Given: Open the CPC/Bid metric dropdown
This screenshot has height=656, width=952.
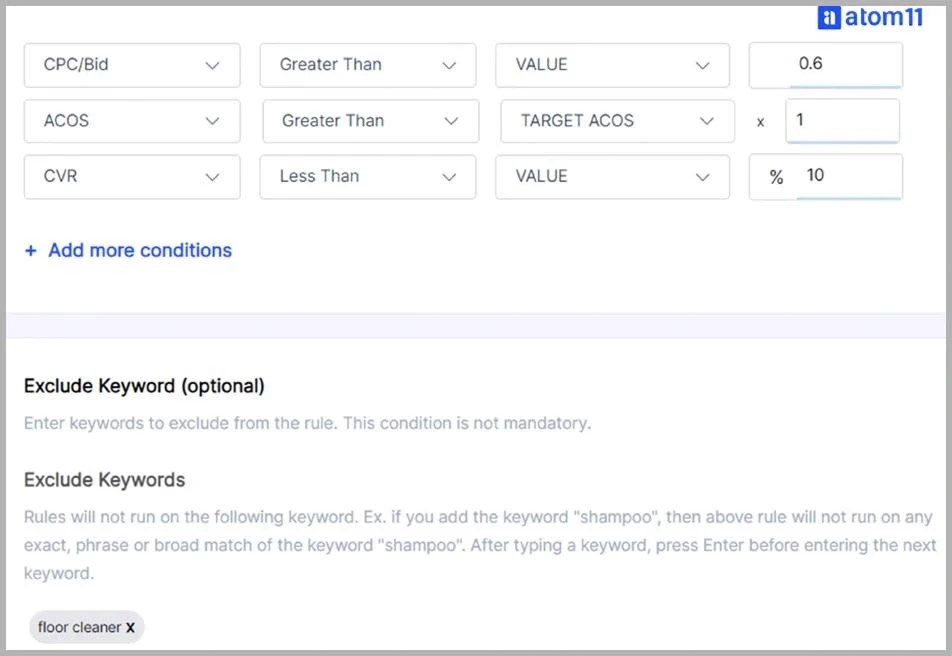Looking at the screenshot, I should click(131, 64).
